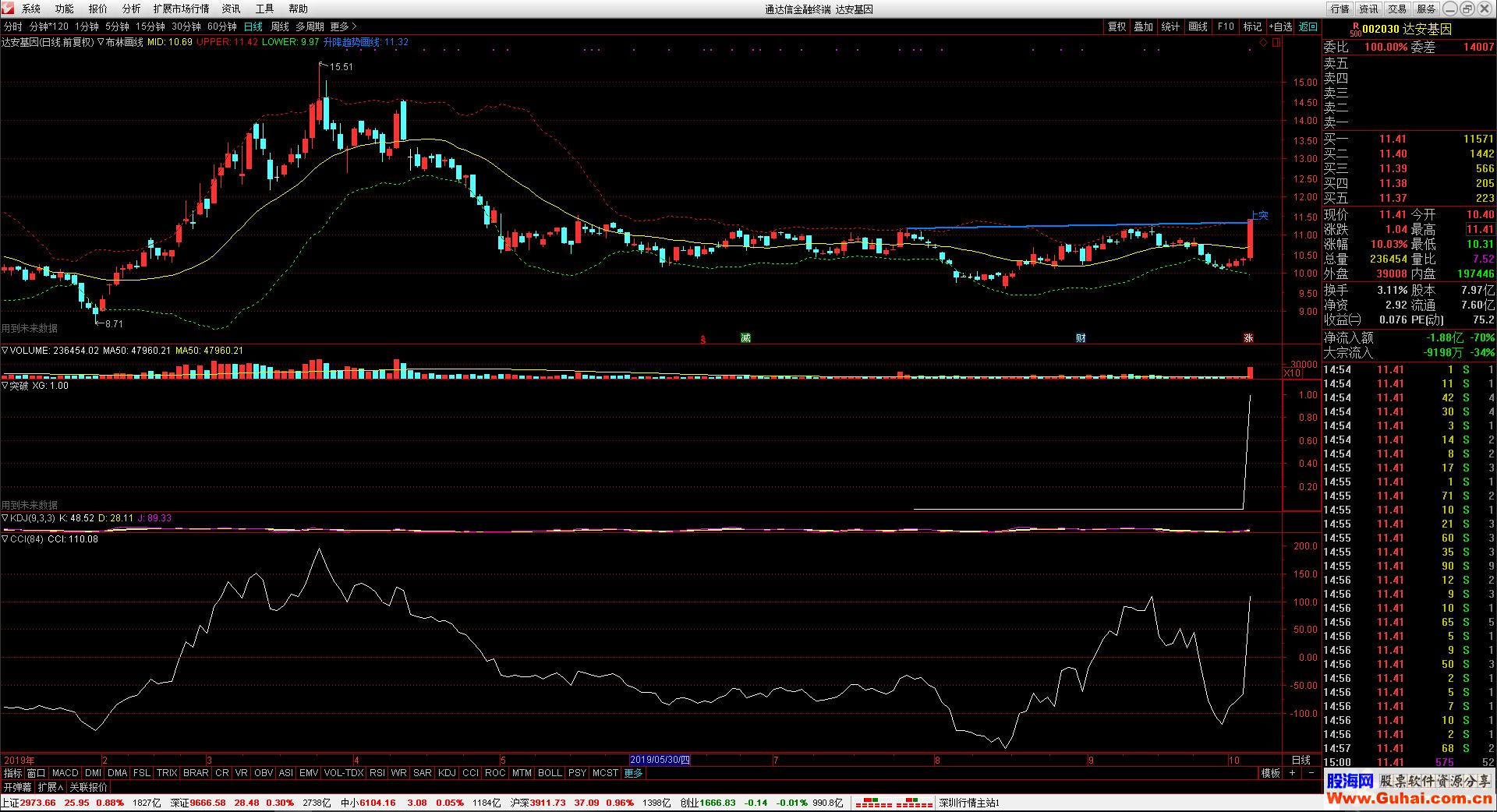The width and height of the screenshot is (1497, 812).
Task: Click the 交易 trading button
Action: tap(1398, 9)
